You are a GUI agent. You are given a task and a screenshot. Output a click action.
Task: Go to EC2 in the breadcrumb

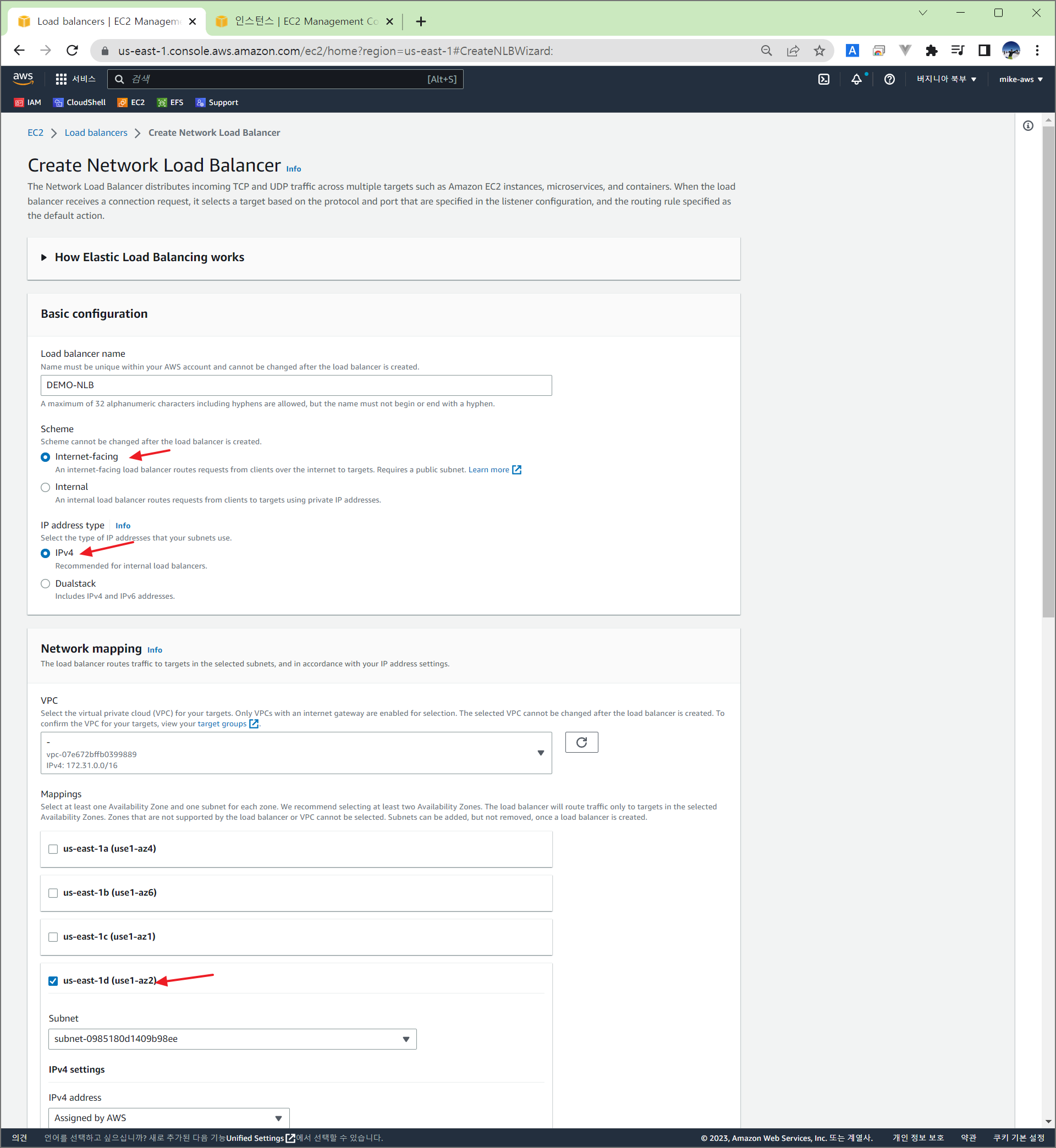[x=35, y=133]
